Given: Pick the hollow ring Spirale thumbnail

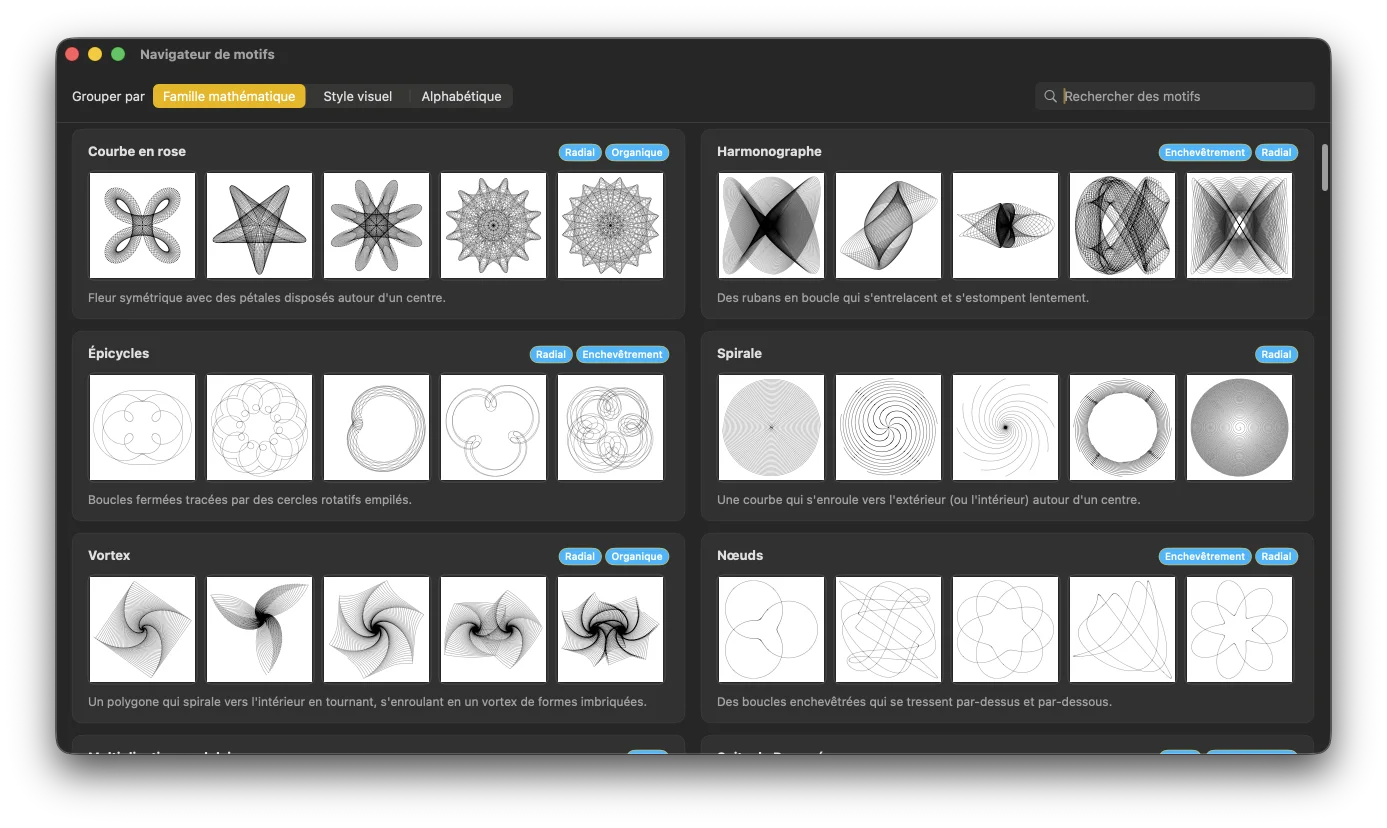Looking at the screenshot, I should (1122, 428).
